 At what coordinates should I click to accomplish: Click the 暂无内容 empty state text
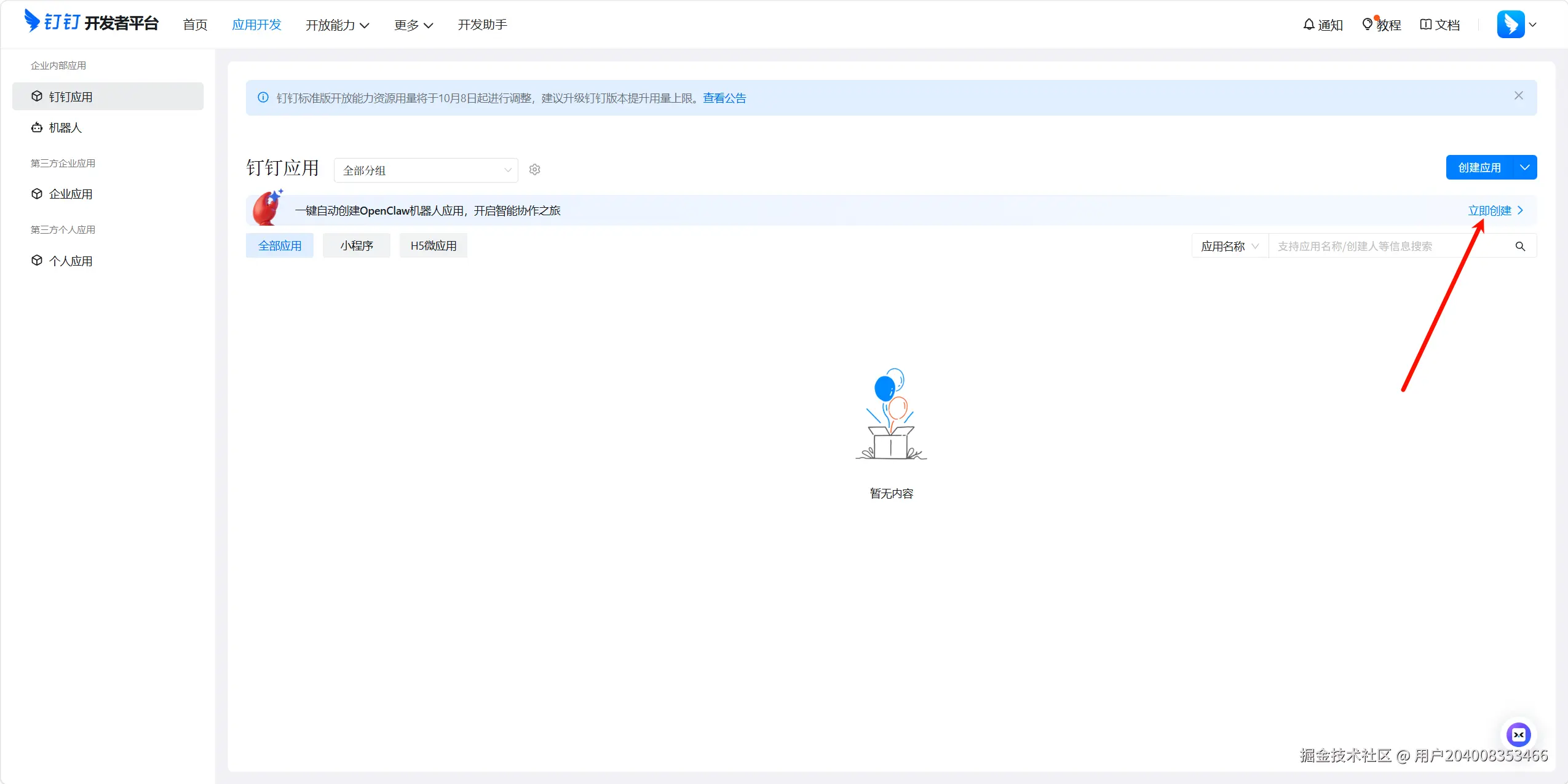point(892,494)
